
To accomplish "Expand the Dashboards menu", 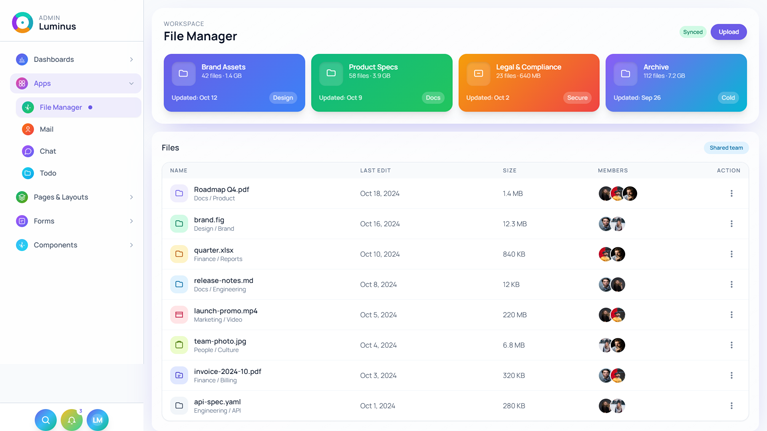I will [75, 60].
